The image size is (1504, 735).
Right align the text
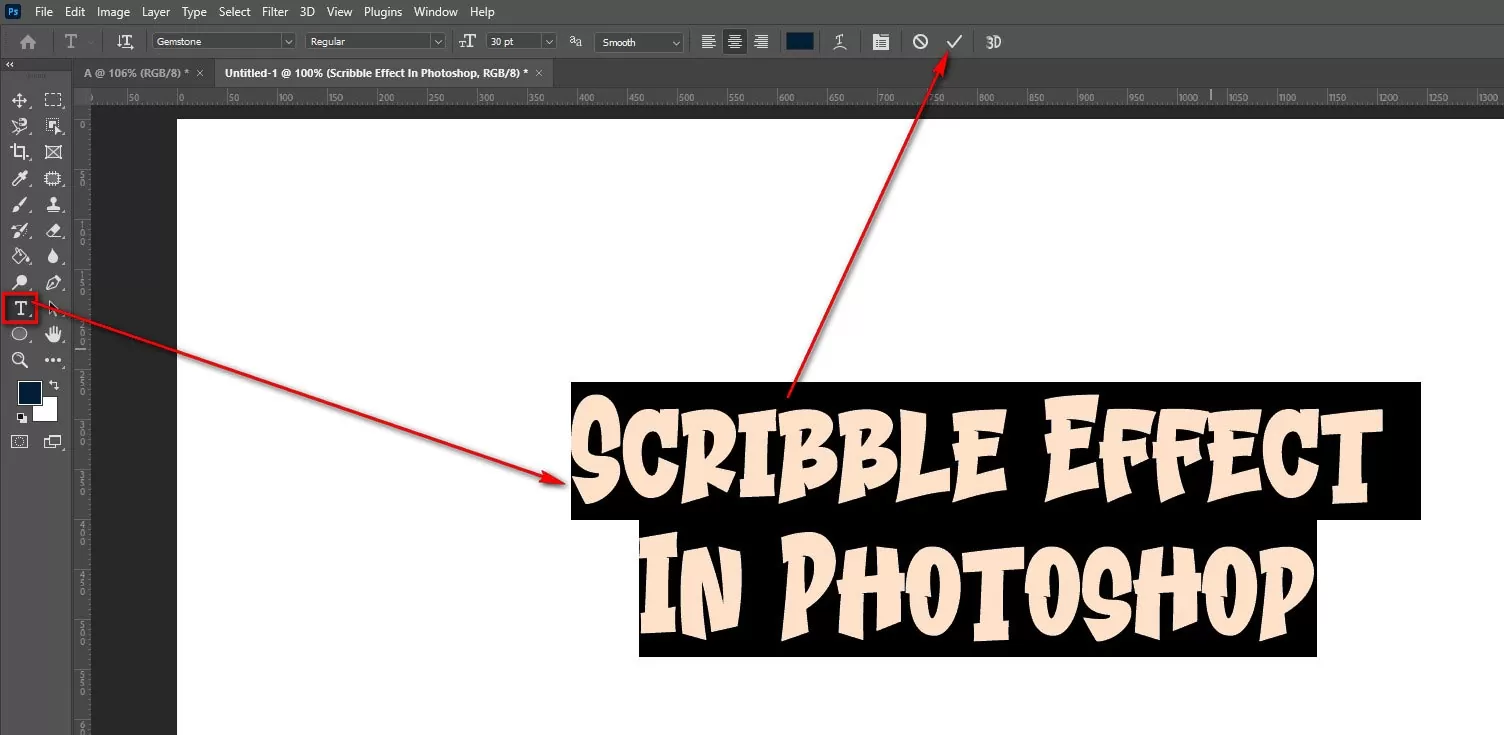761,42
